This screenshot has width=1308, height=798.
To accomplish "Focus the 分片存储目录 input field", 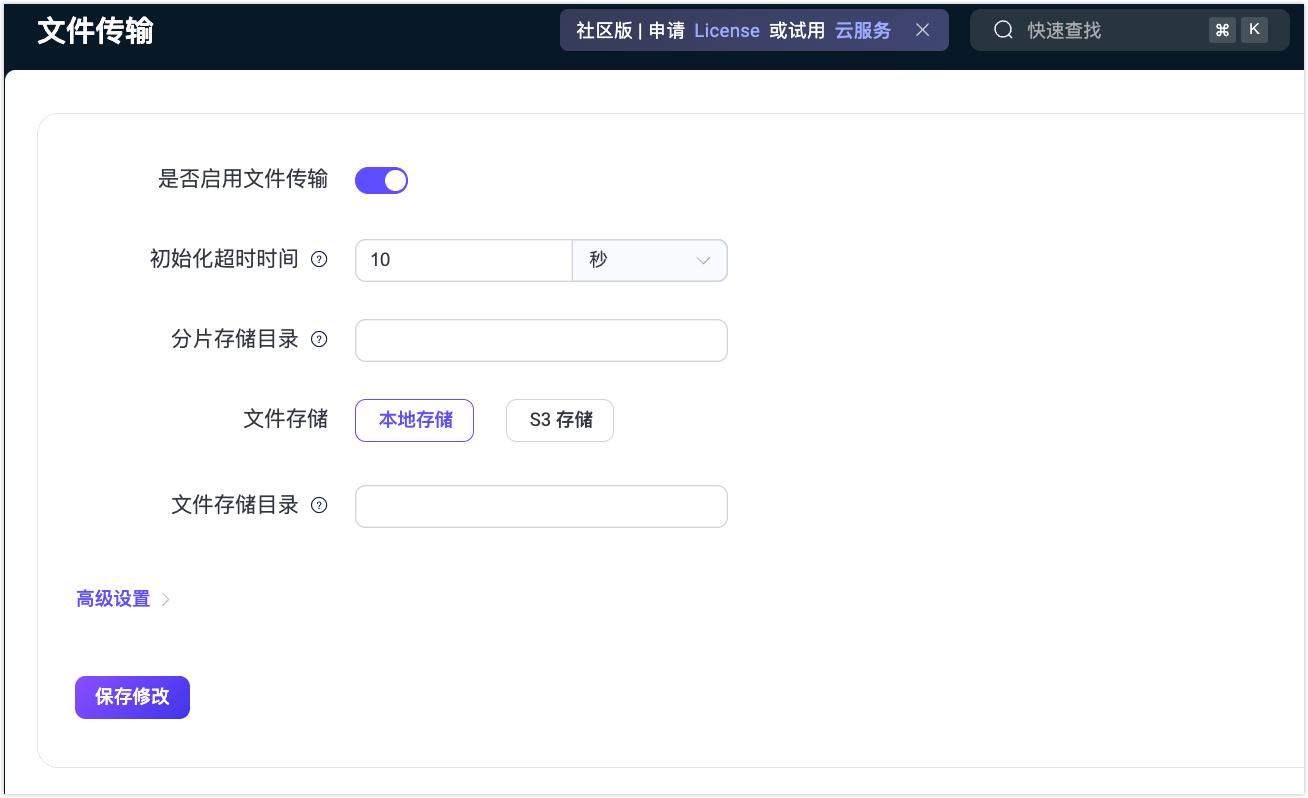I will tap(541, 340).
